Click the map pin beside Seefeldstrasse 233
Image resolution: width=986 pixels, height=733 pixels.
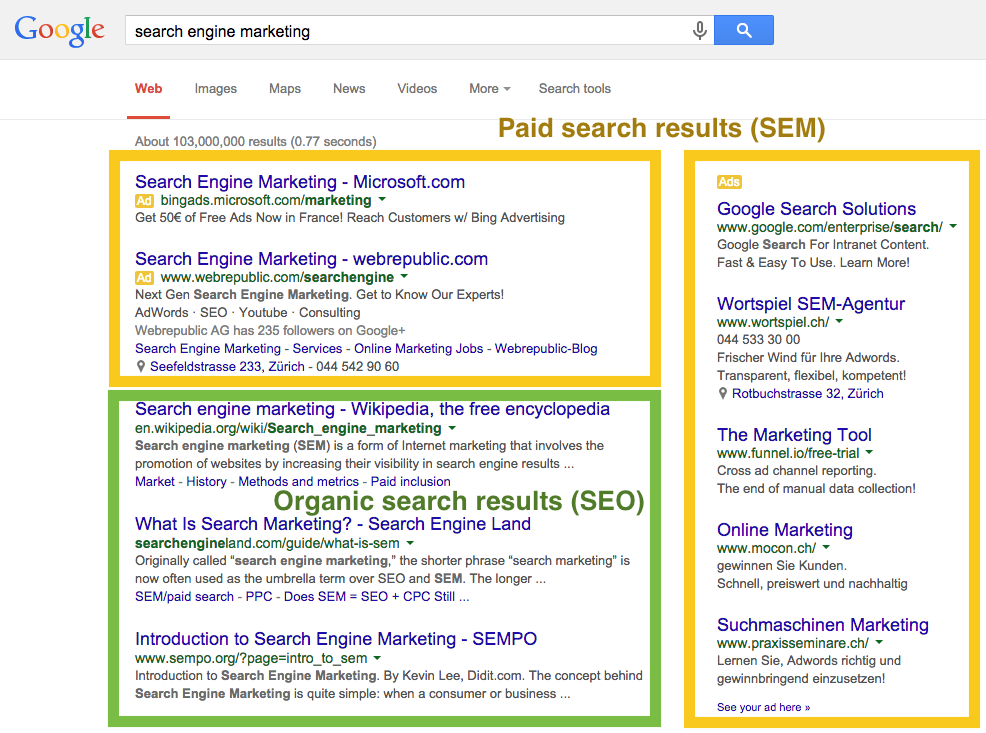pos(141,366)
